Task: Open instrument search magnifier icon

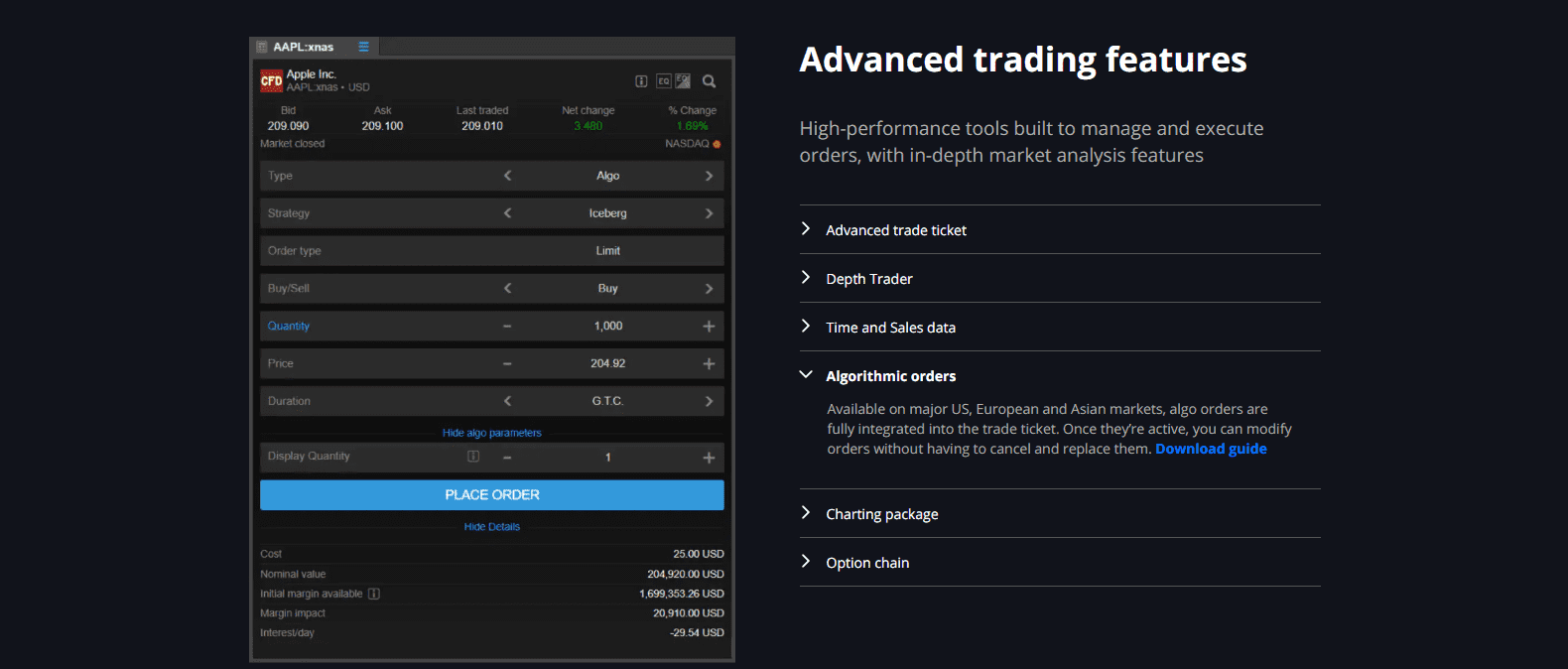Action: [x=710, y=81]
